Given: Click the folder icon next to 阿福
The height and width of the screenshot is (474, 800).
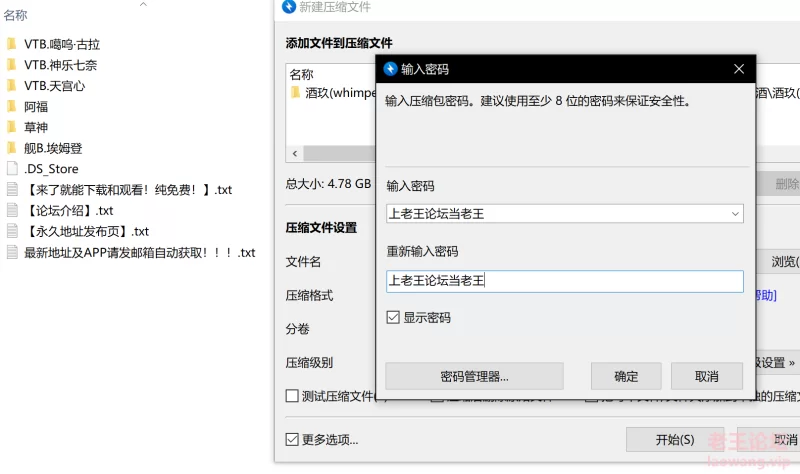Looking at the screenshot, I should (x=12, y=107).
